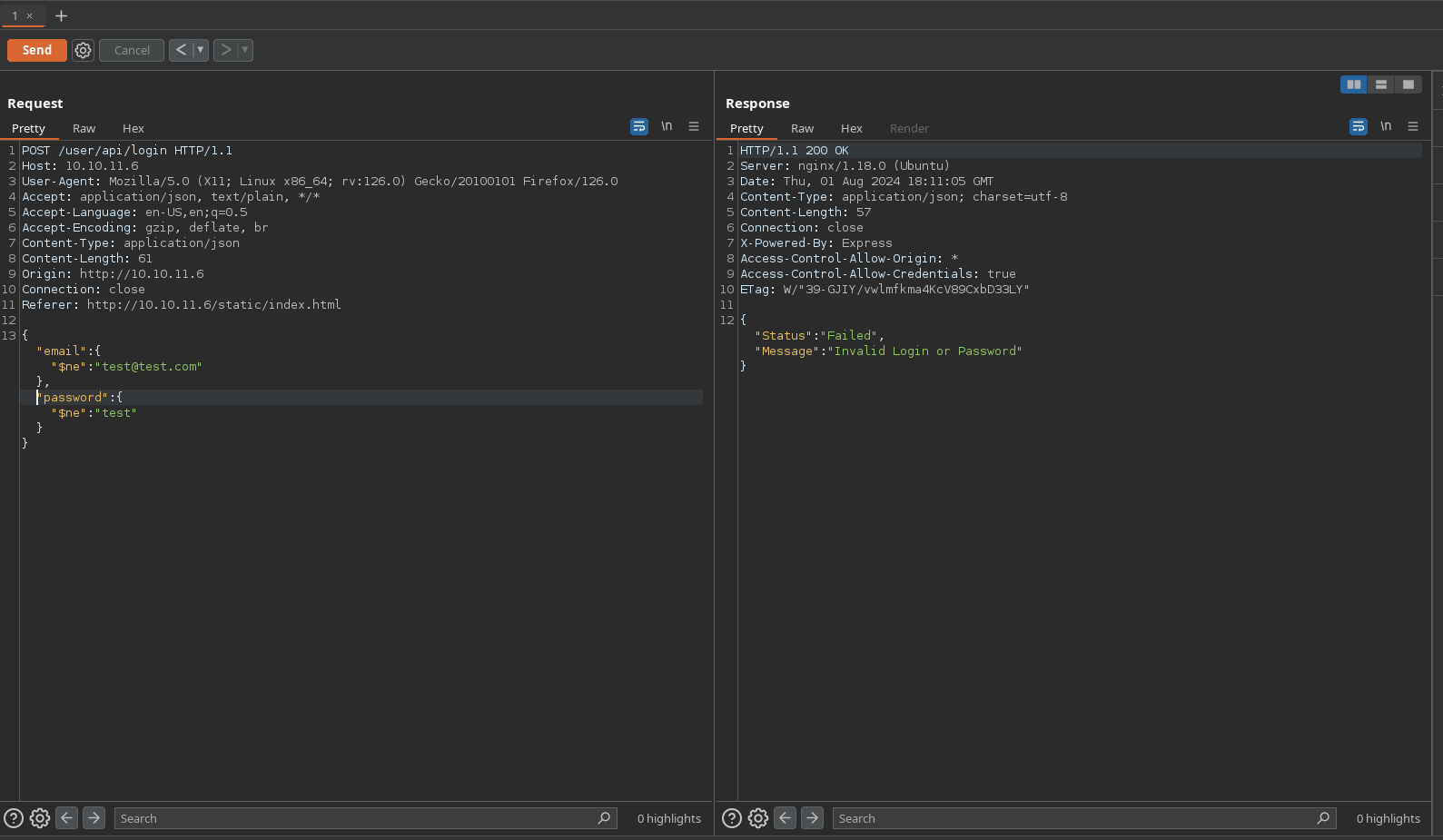Open request settings gear next to Send
The image size is (1443, 840).
click(x=83, y=50)
